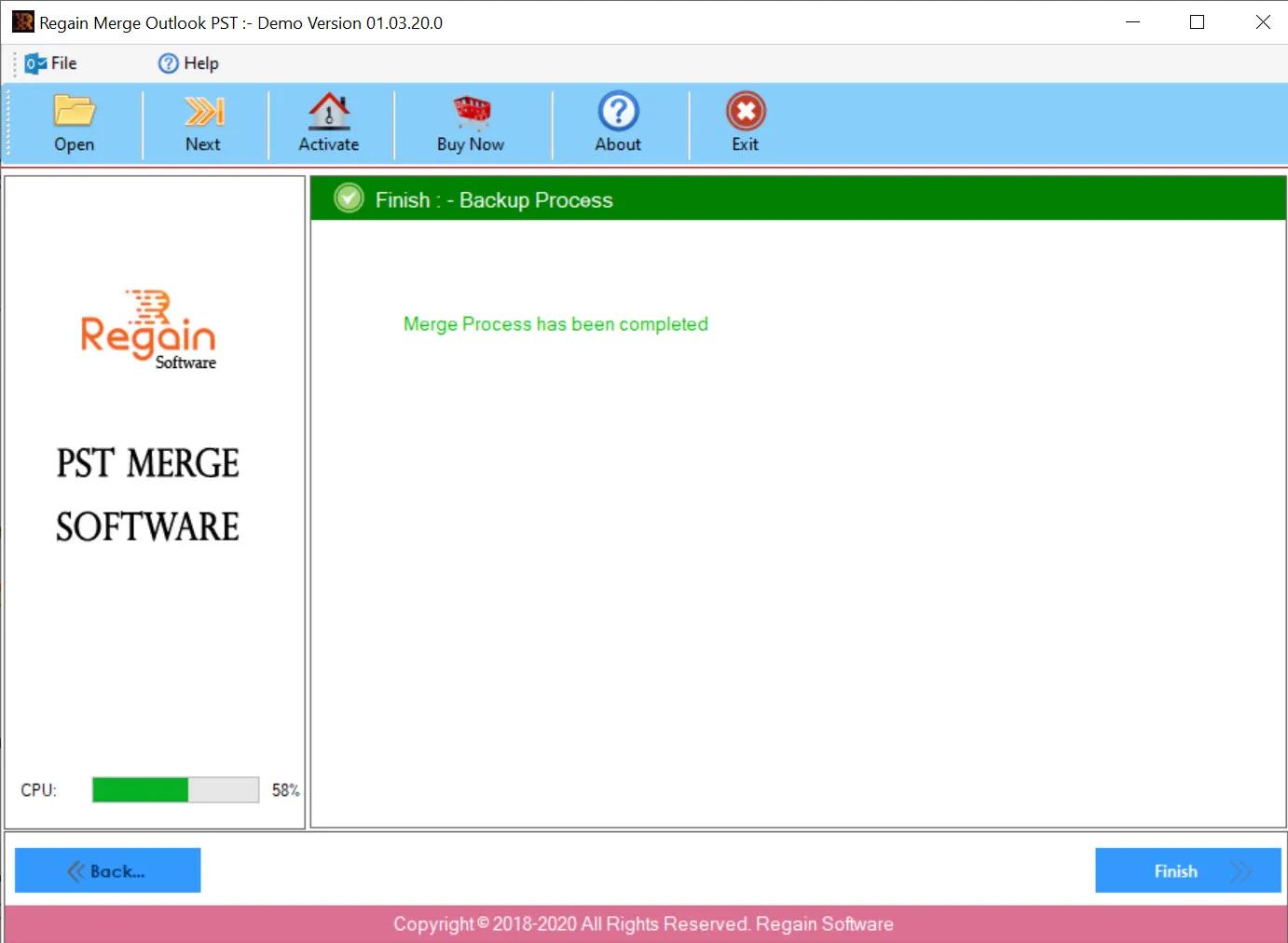Click the Finish button
This screenshot has width=1288, height=943.
(x=1188, y=870)
